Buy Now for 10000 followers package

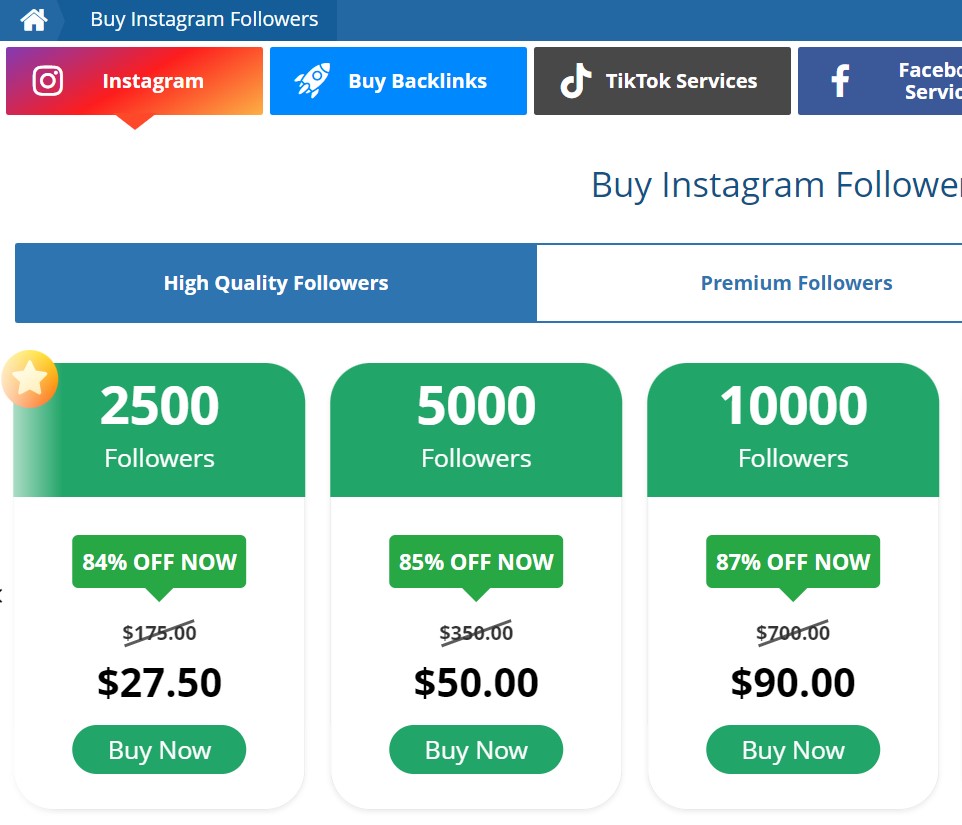[x=793, y=750]
